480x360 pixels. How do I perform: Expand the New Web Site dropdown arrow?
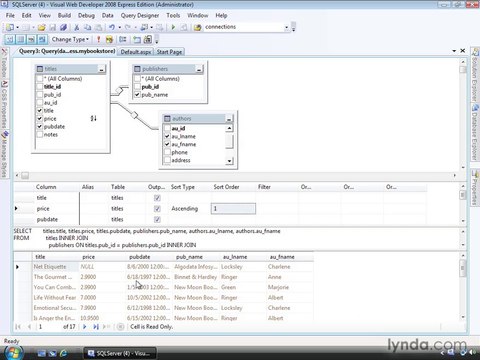coord(17,27)
